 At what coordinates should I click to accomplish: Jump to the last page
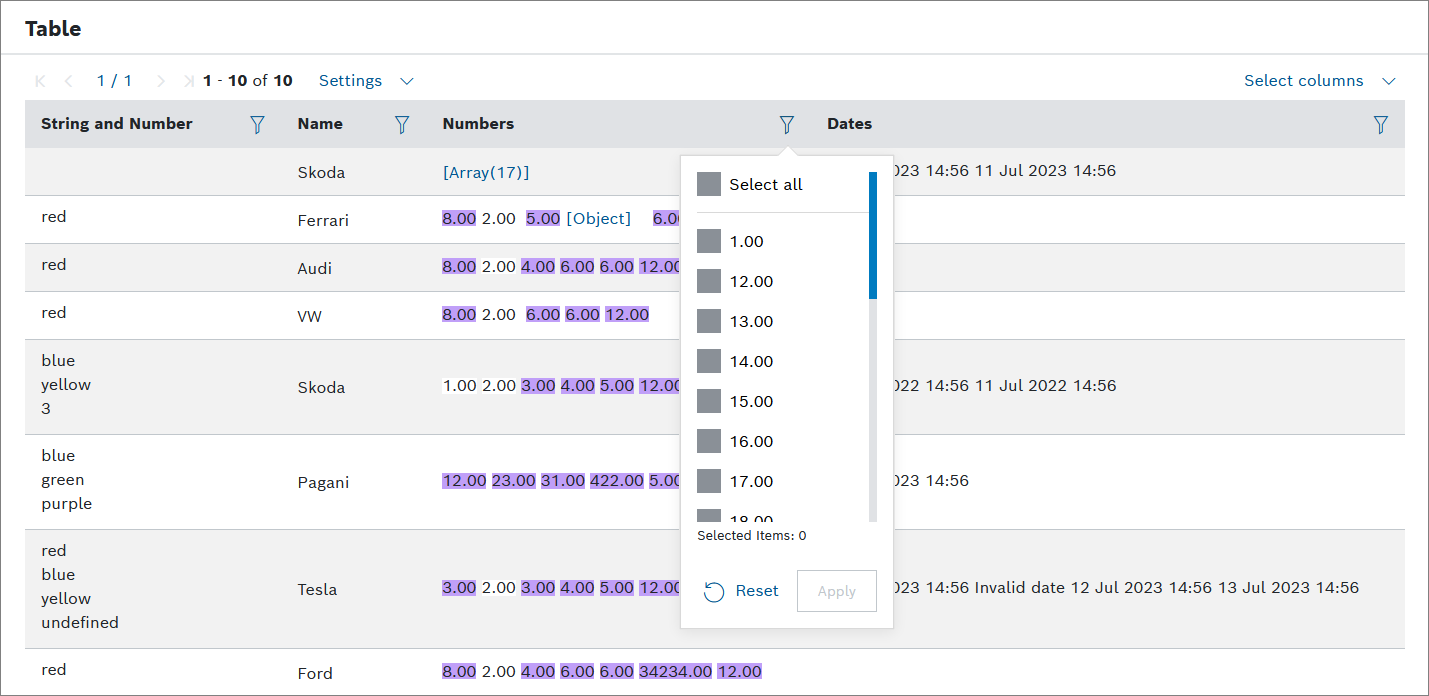click(189, 81)
